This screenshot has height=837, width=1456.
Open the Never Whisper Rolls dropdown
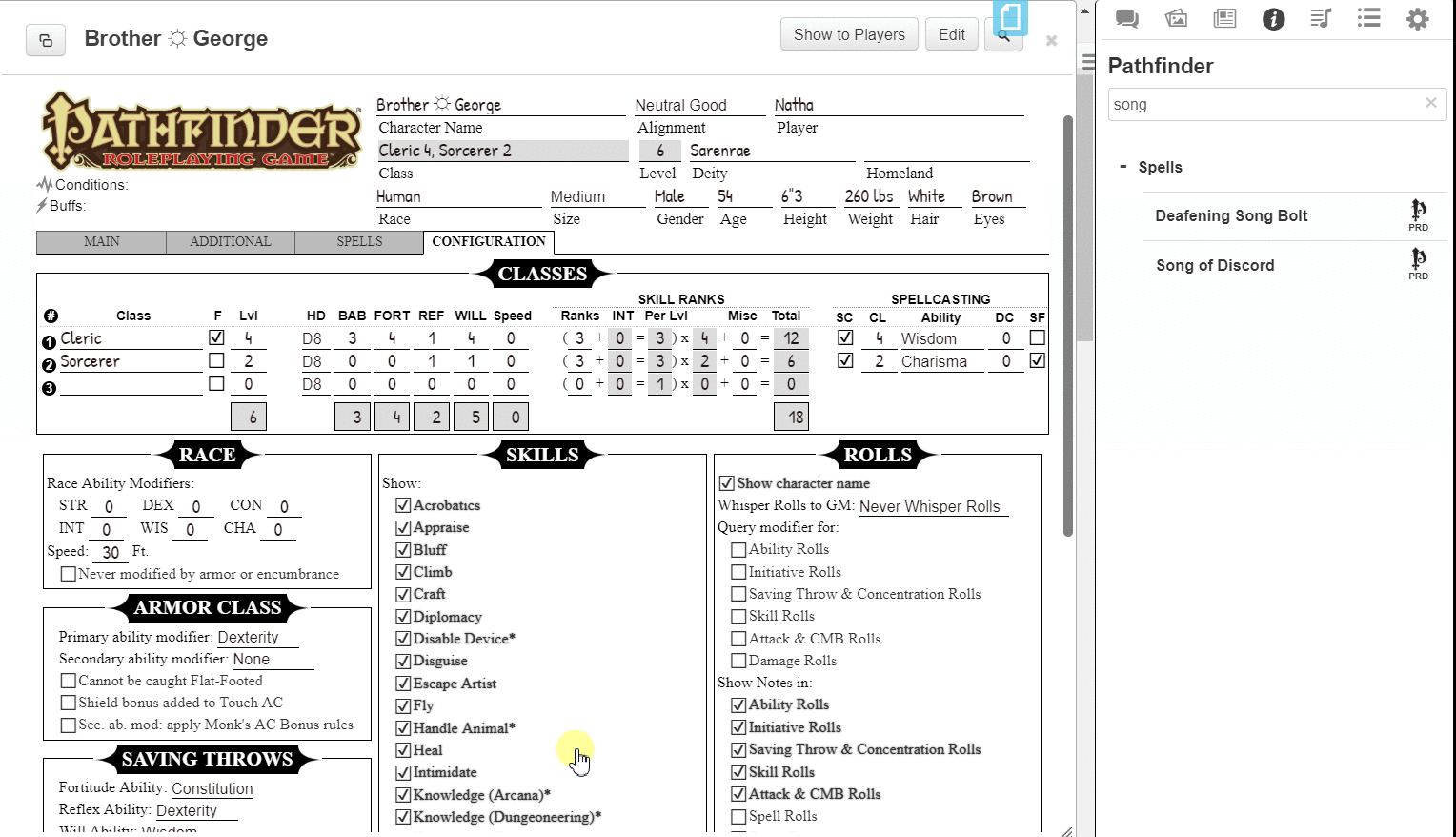click(x=931, y=506)
